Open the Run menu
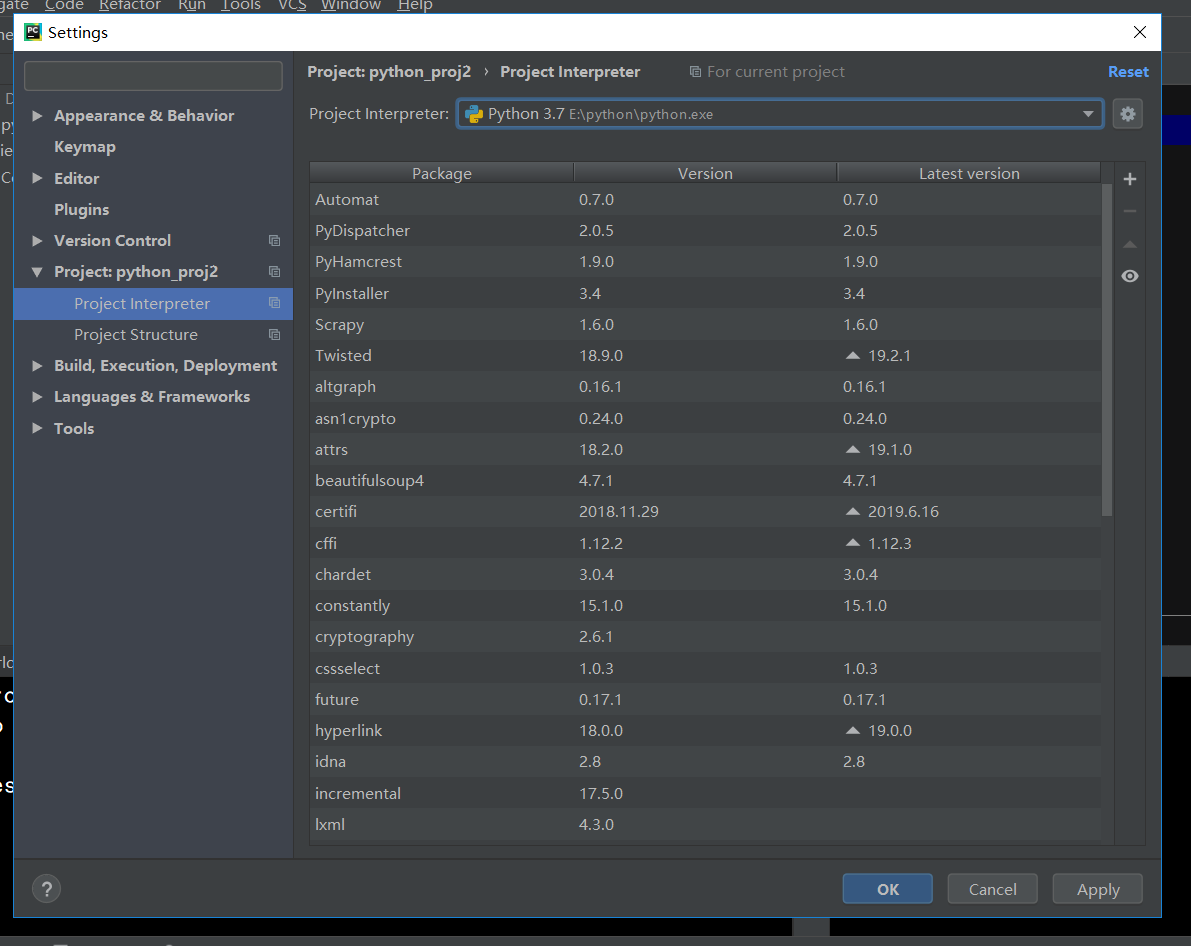 pos(191,5)
